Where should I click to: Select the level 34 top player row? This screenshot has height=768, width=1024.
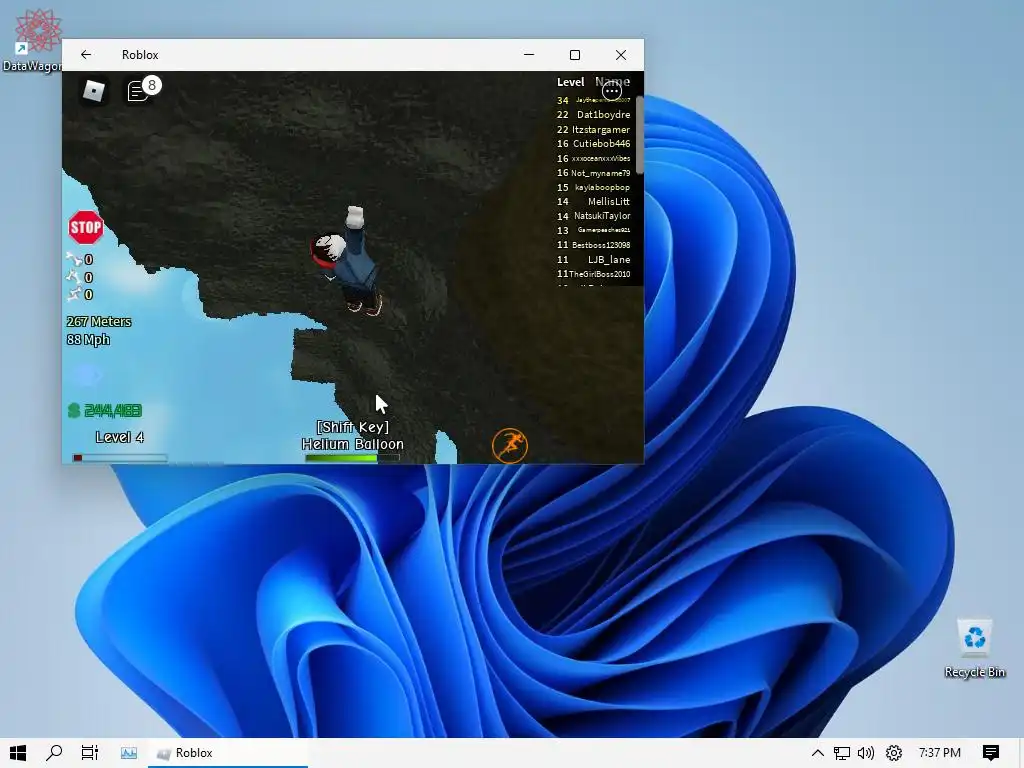coord(594,100)
